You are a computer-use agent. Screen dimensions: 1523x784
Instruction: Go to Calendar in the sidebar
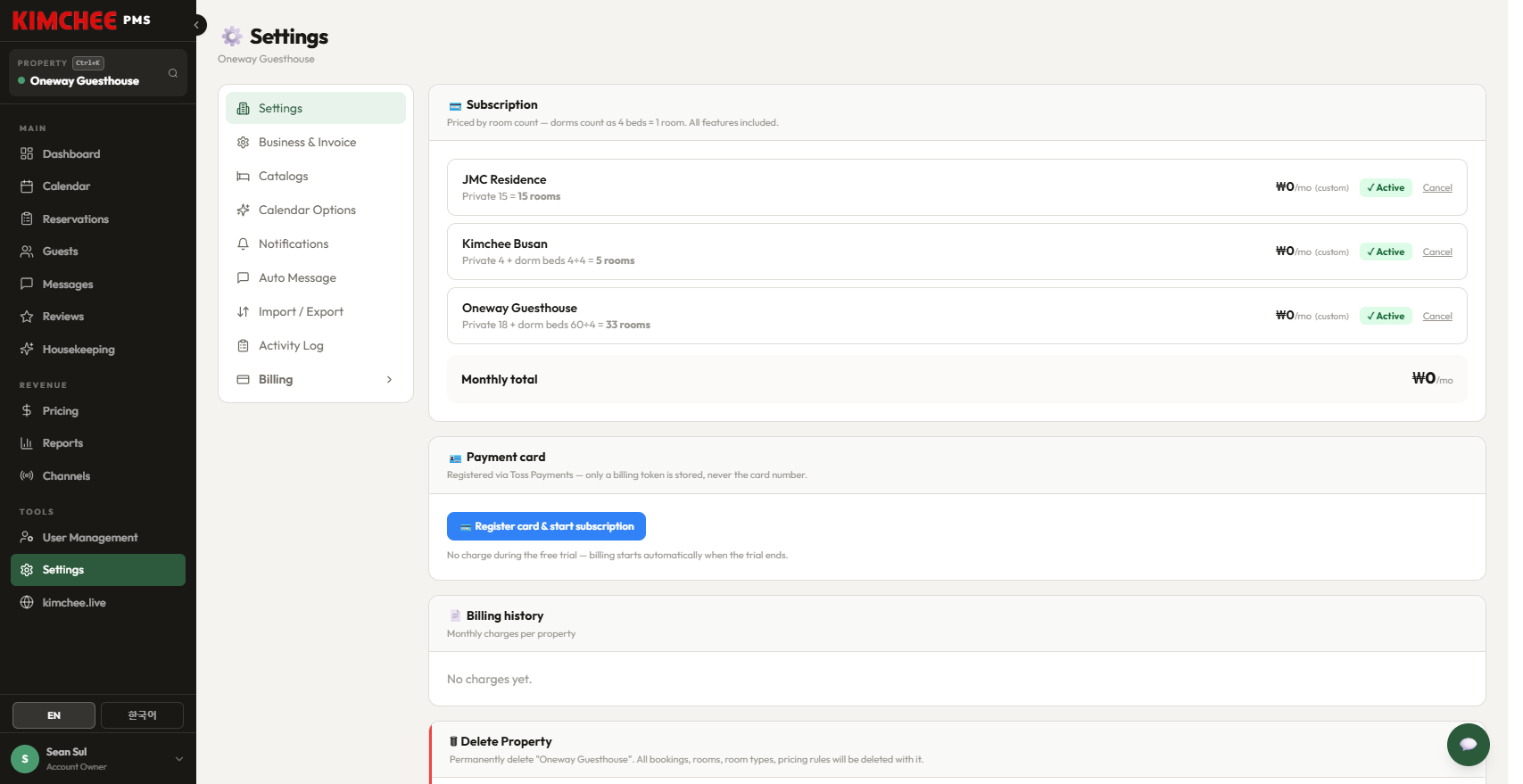(x=98, y=186)
